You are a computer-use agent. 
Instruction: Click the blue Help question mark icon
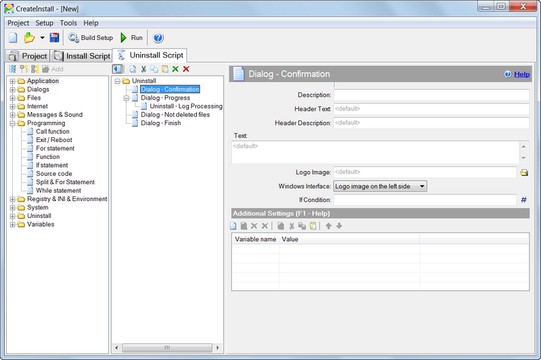point(158,38)
